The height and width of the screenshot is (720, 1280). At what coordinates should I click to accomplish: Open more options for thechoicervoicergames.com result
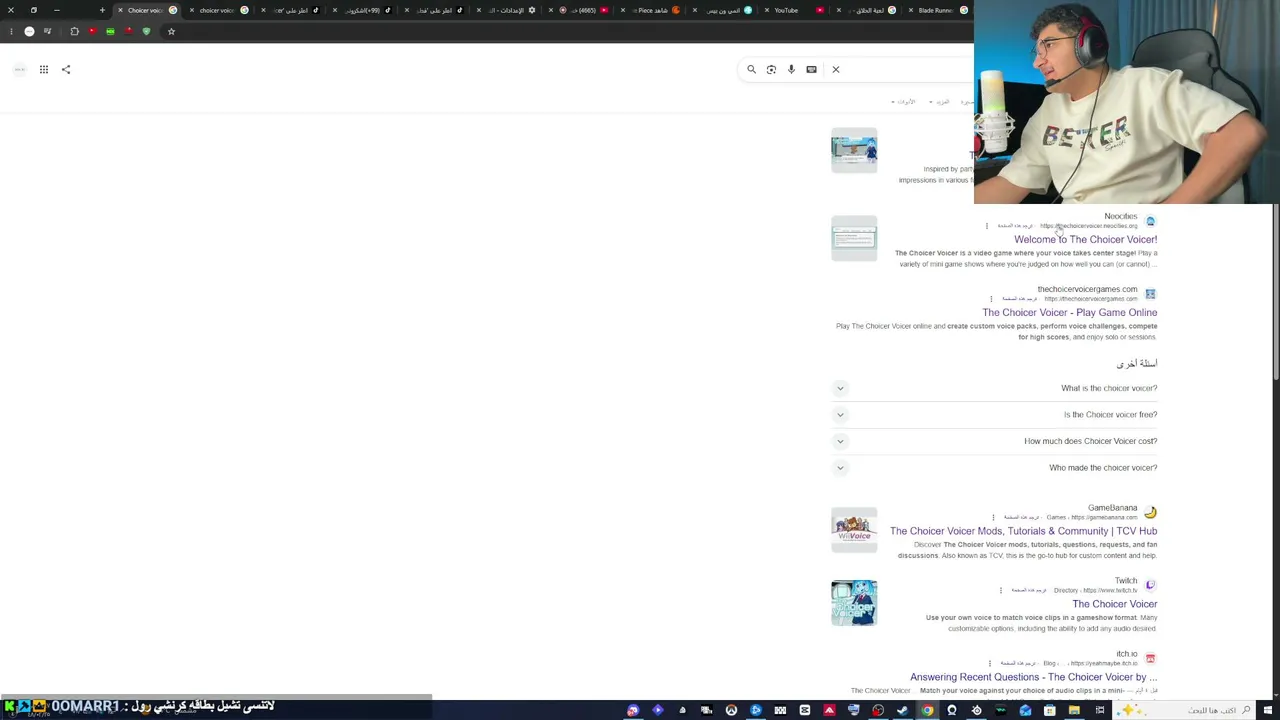click(991, 299)
